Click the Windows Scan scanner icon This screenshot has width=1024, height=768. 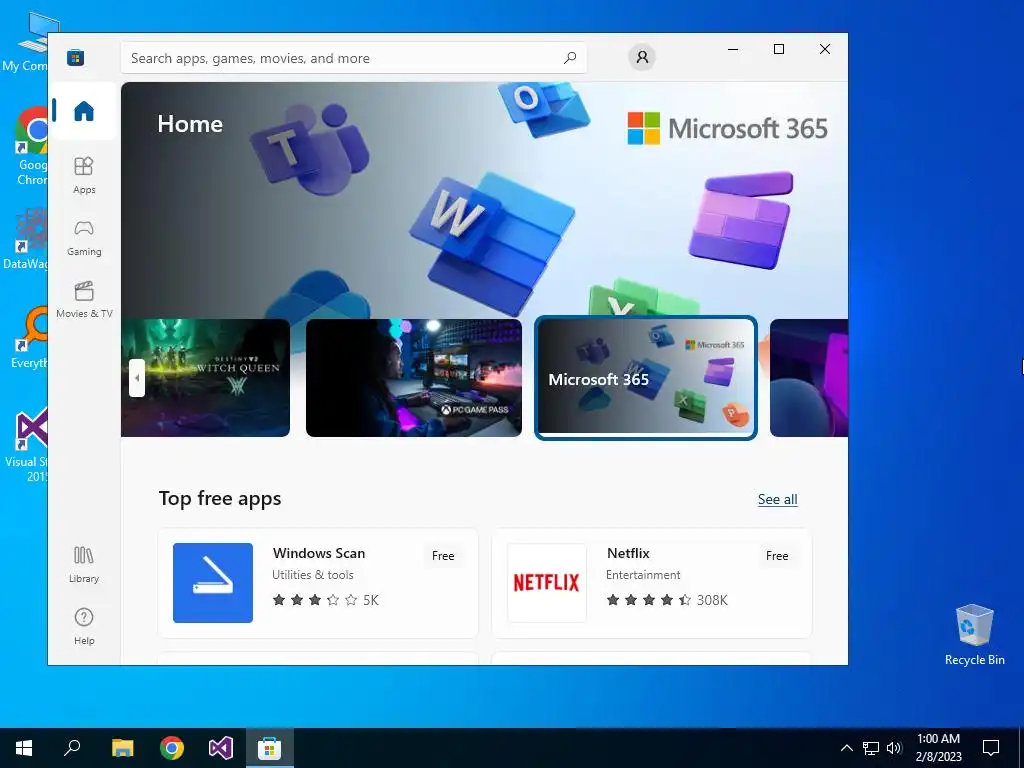[212, 583]
